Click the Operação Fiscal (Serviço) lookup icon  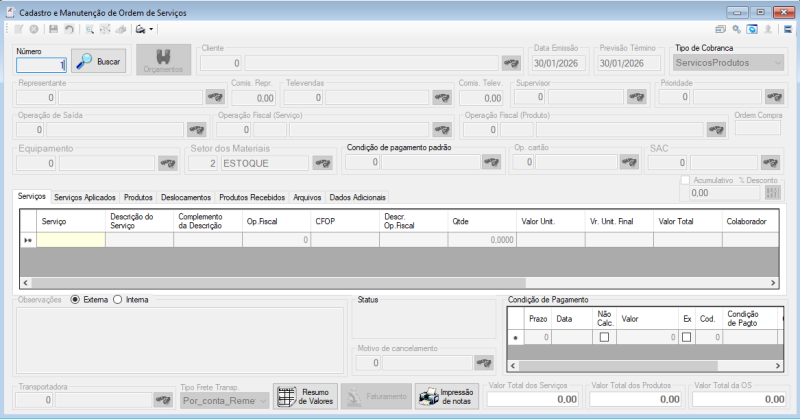(442, 130)
